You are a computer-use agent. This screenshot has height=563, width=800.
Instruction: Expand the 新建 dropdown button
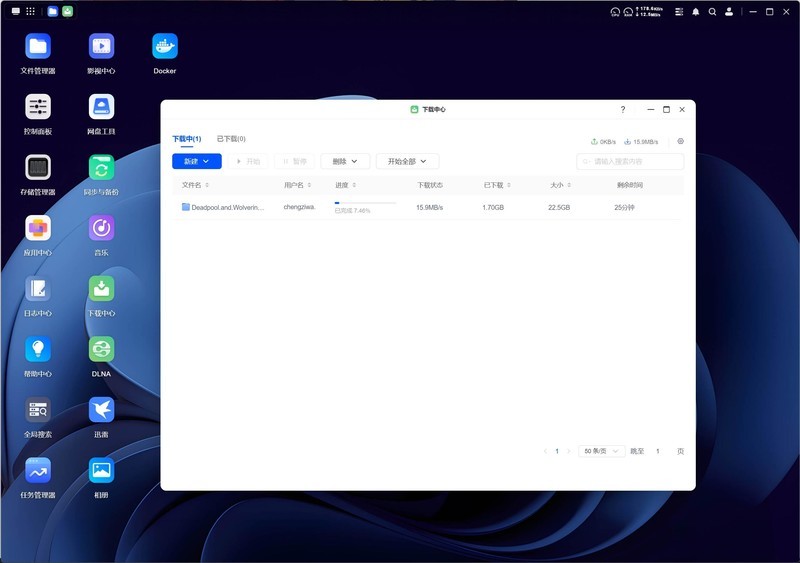(x=197, y=161)
